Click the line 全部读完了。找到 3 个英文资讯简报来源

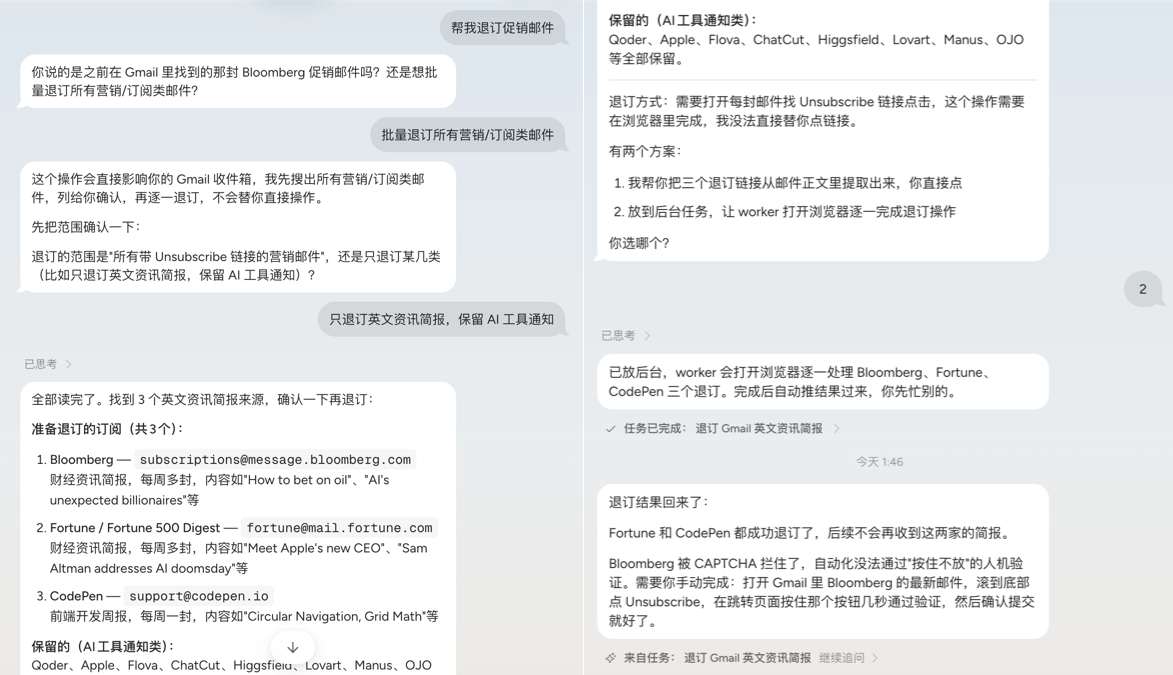202,400
